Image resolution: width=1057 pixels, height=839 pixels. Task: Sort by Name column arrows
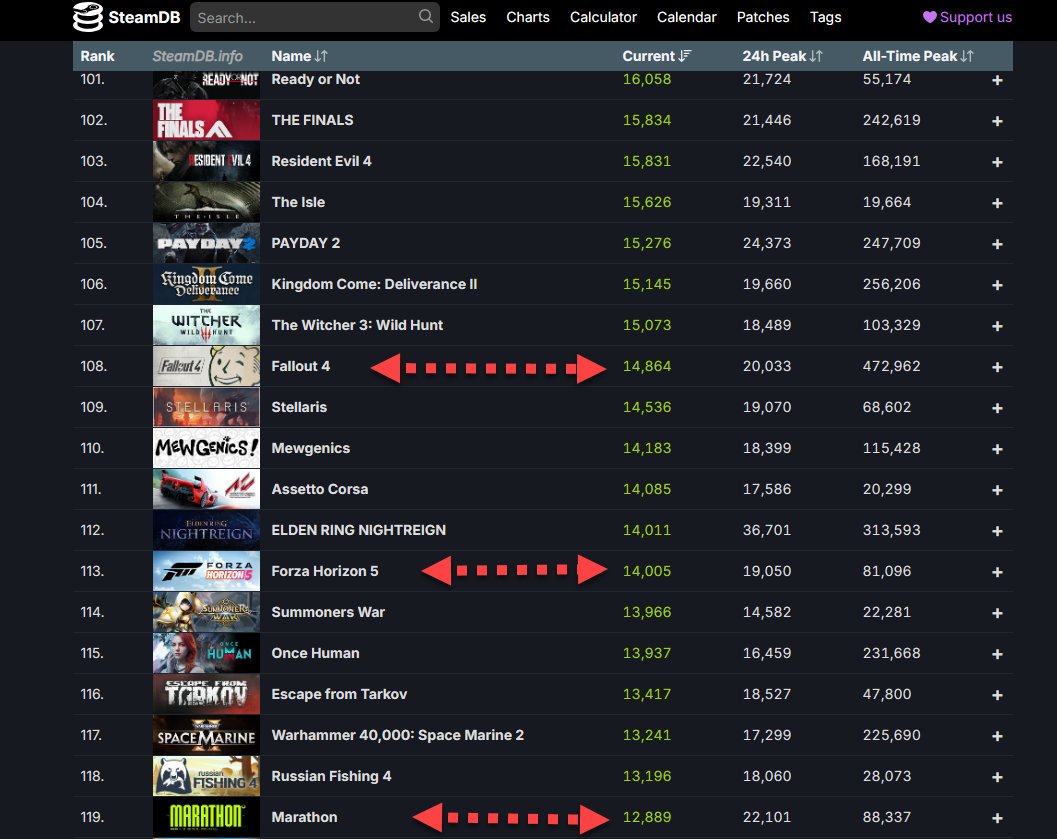[x=321, y=56]
